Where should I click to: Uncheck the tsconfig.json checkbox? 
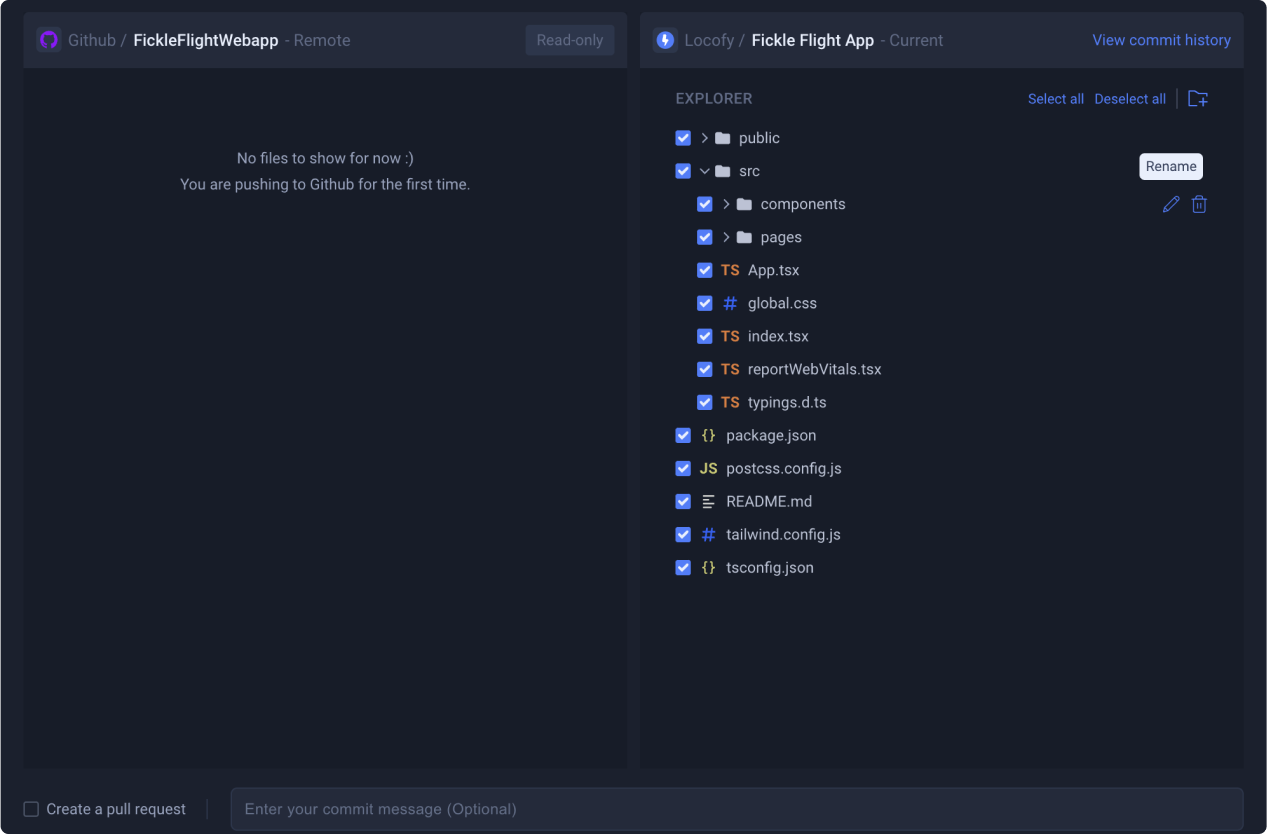tap(683, 567)
